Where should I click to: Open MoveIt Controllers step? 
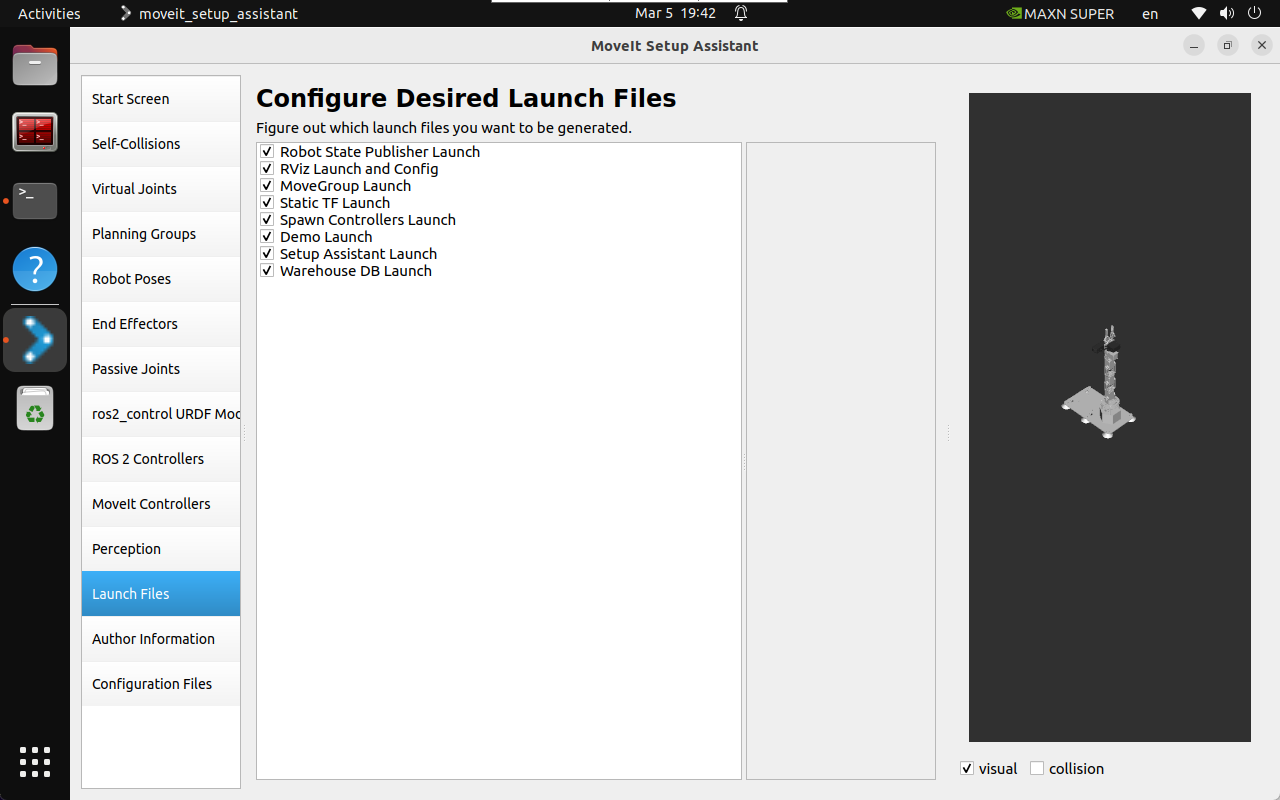tap(161, 504)
